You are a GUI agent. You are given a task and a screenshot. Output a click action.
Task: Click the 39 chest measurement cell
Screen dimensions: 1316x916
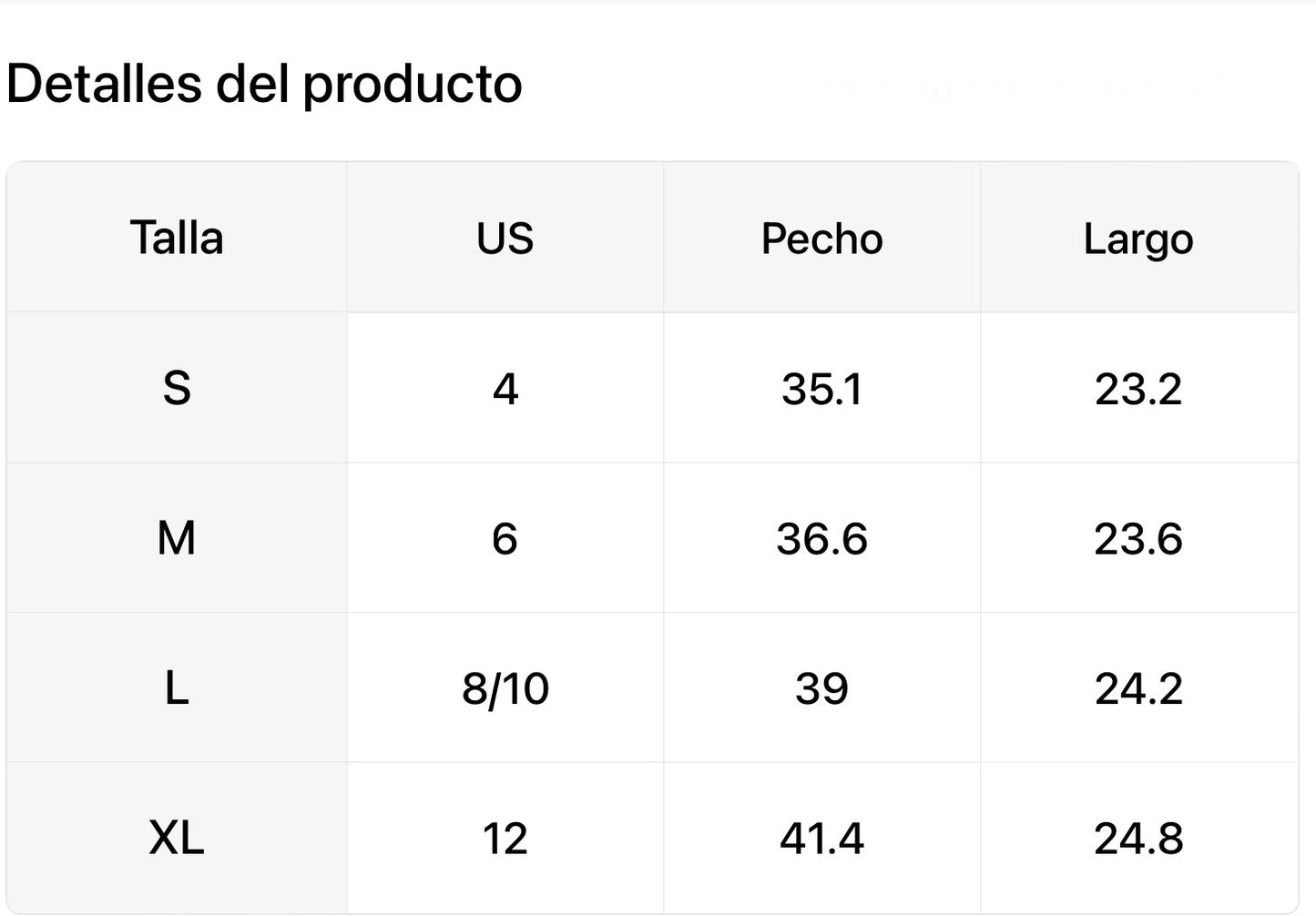click(x=821, y=688)
